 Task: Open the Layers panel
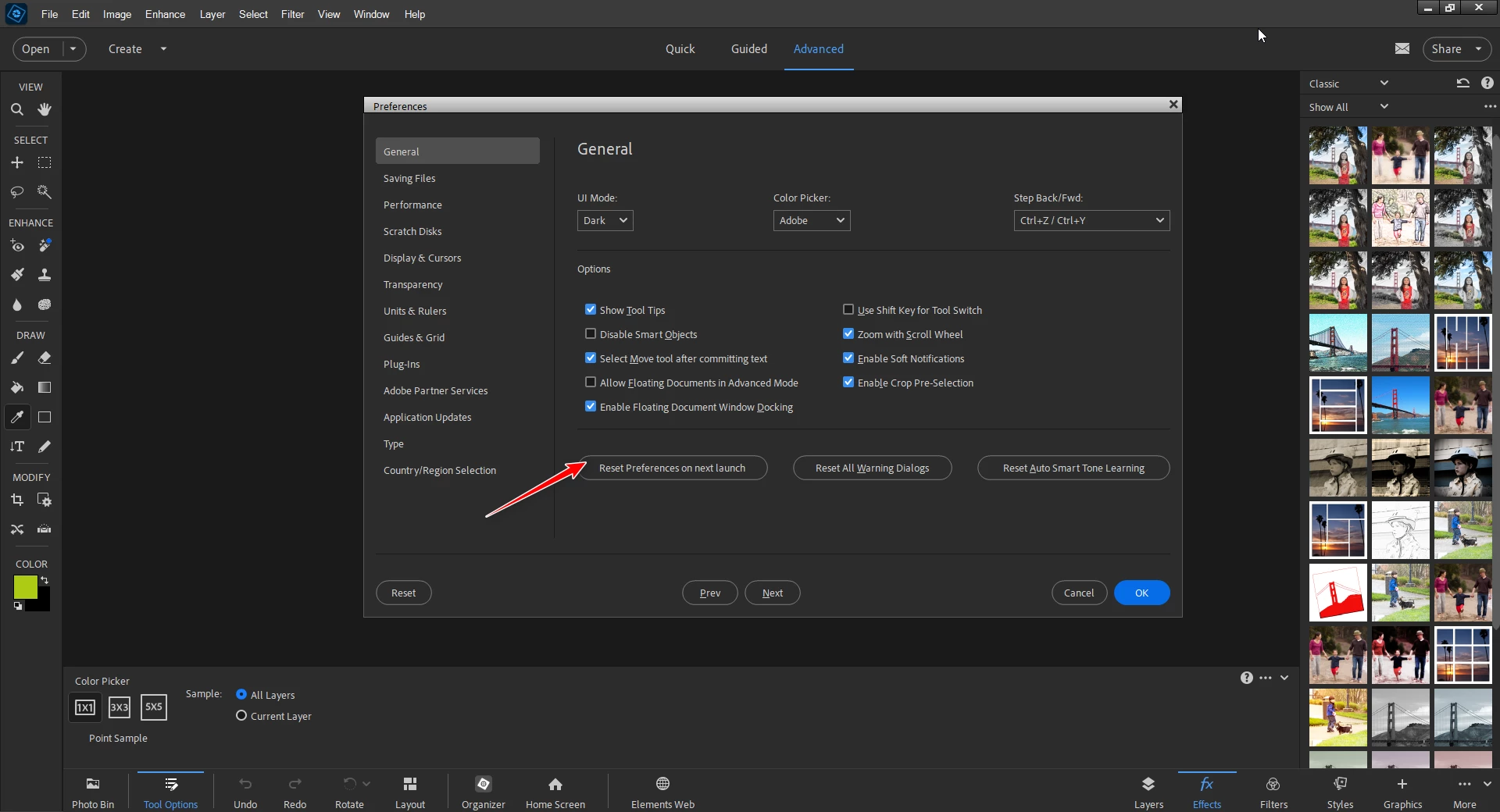click(1148, 792)
